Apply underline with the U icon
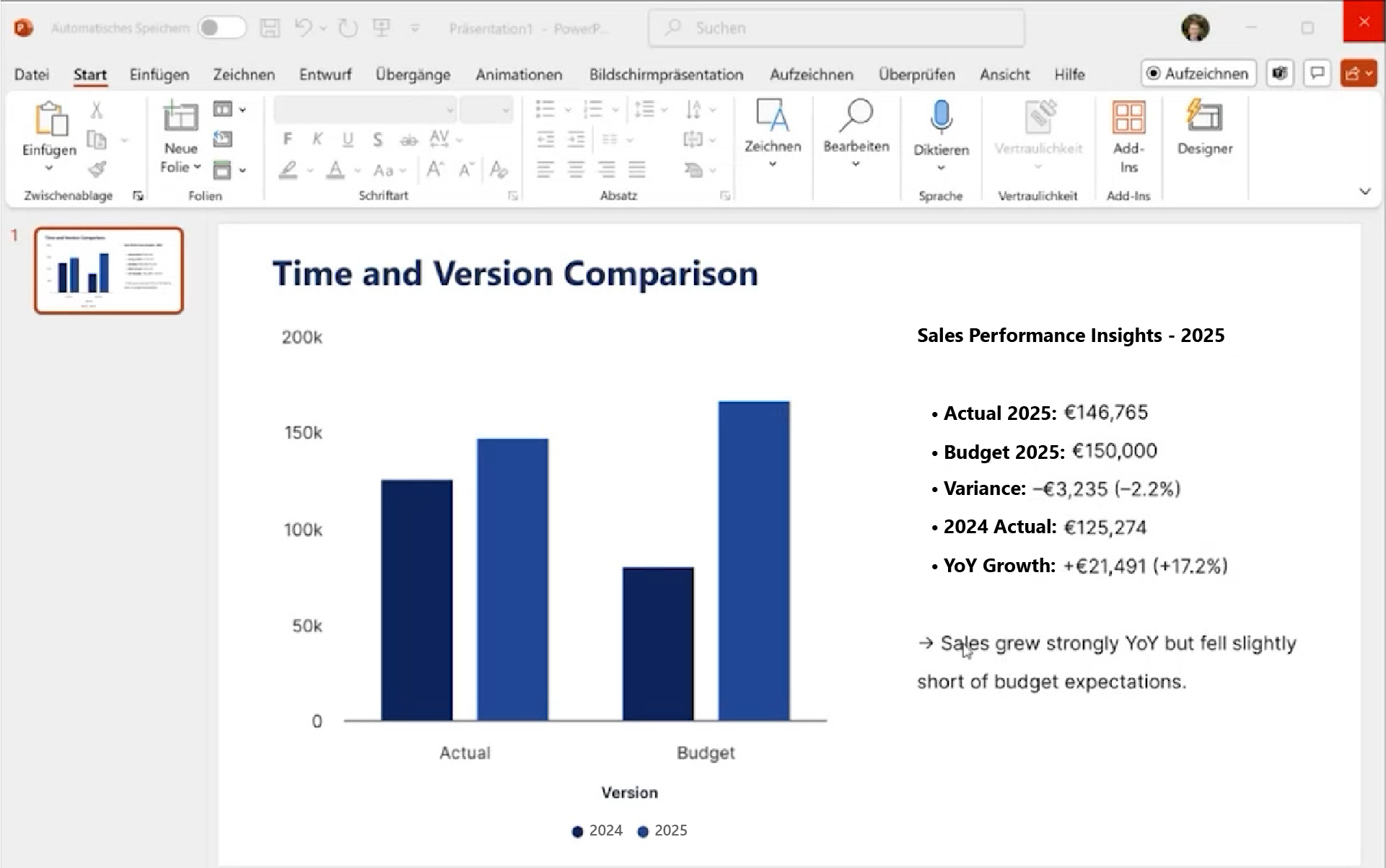Screen dimensions: 1386x868 (349, 139)
